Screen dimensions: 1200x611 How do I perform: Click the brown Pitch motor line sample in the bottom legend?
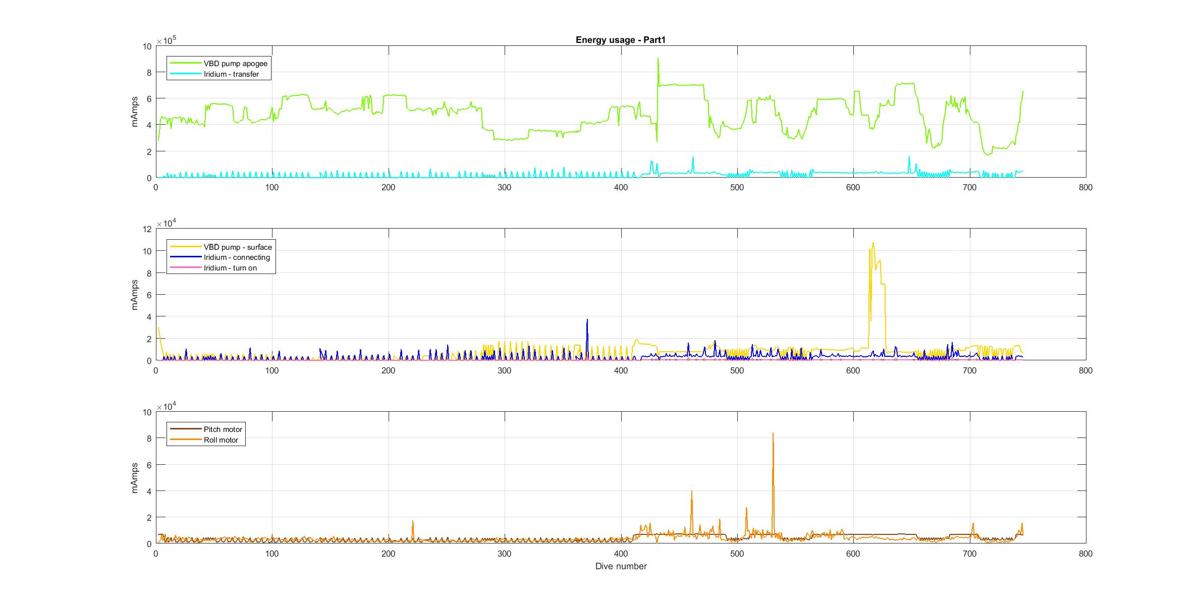(x=185, y=429)
